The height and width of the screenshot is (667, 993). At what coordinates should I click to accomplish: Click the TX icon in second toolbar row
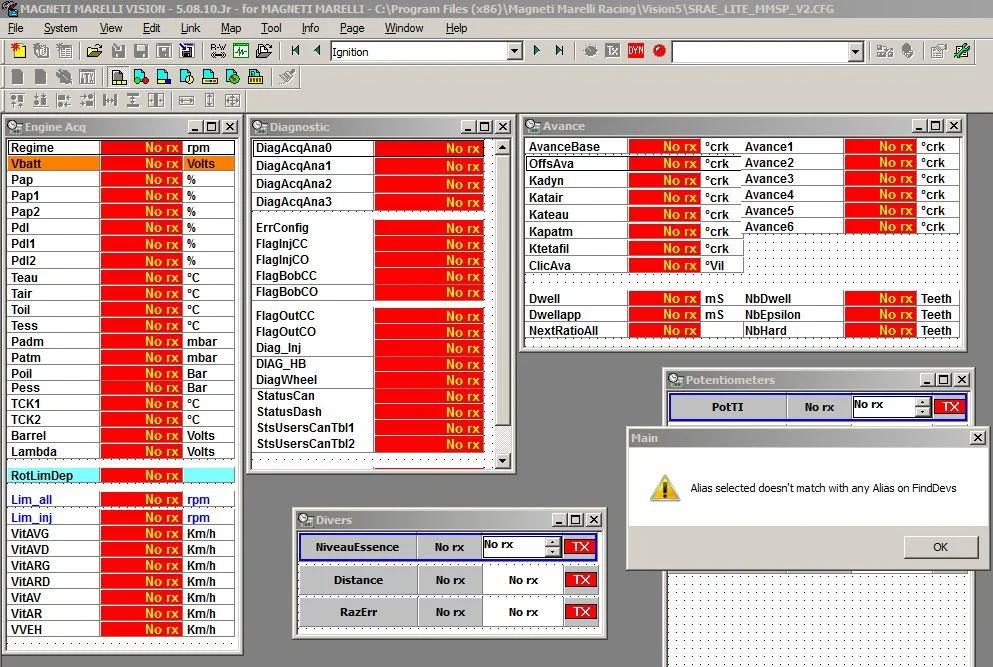coord(87,77)
